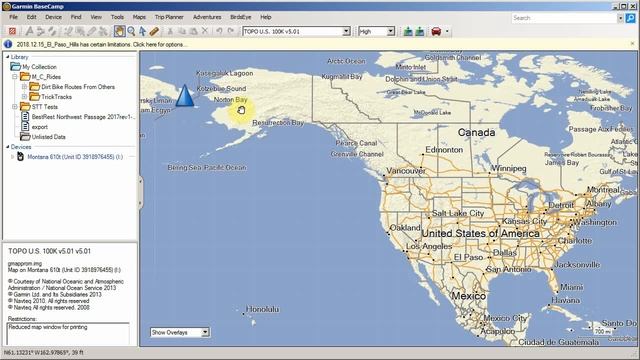The width and height of the screenshot is (640, 360).
Task: Open the View menu
Action: pos(96,17)
